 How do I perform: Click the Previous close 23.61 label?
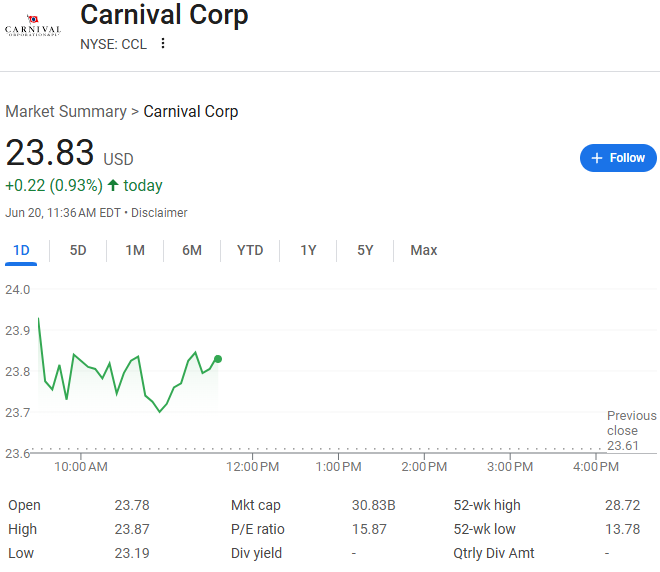(x=631, y=431)
